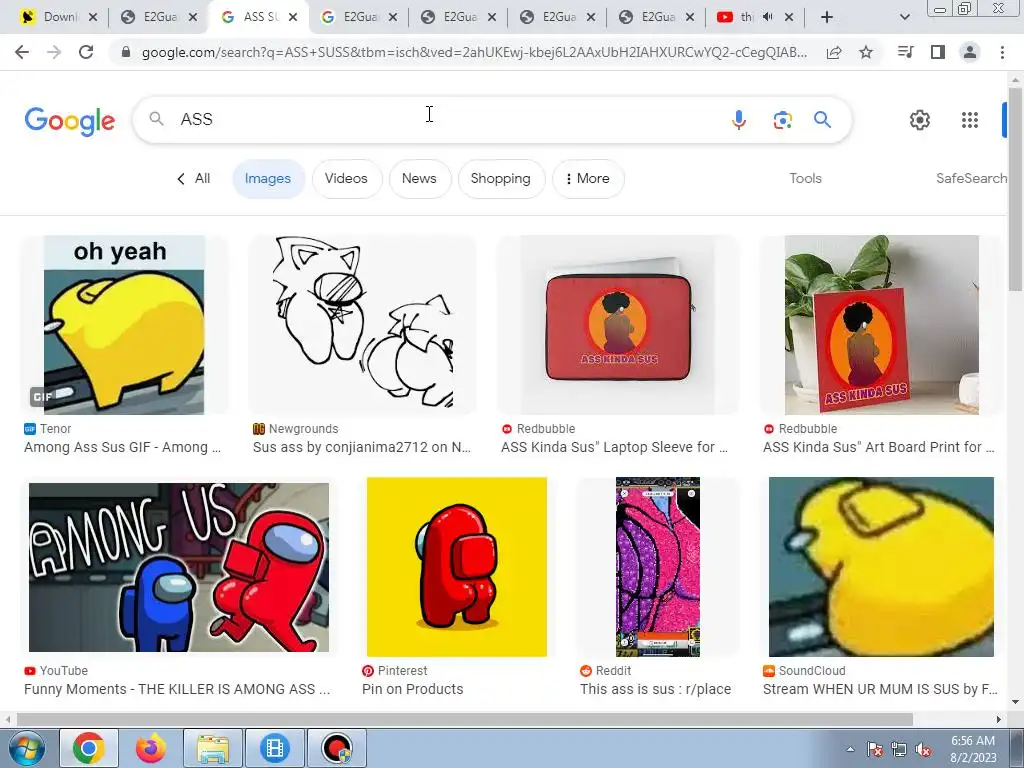Viewport: 1024px width, 768px height.
Task: Open Google quick settings gear
Action: [920, 120]
